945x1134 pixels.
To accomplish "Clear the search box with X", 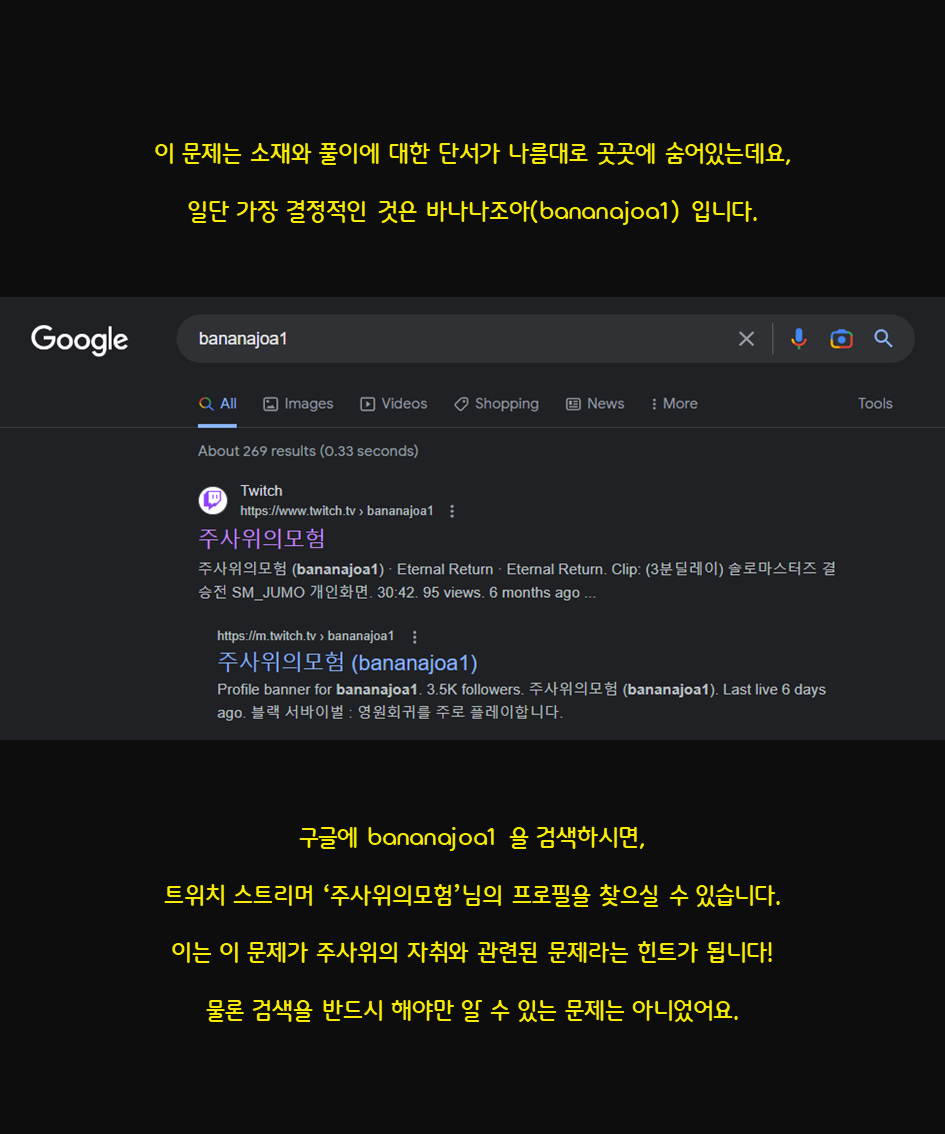I will click(x=746, y=338).
